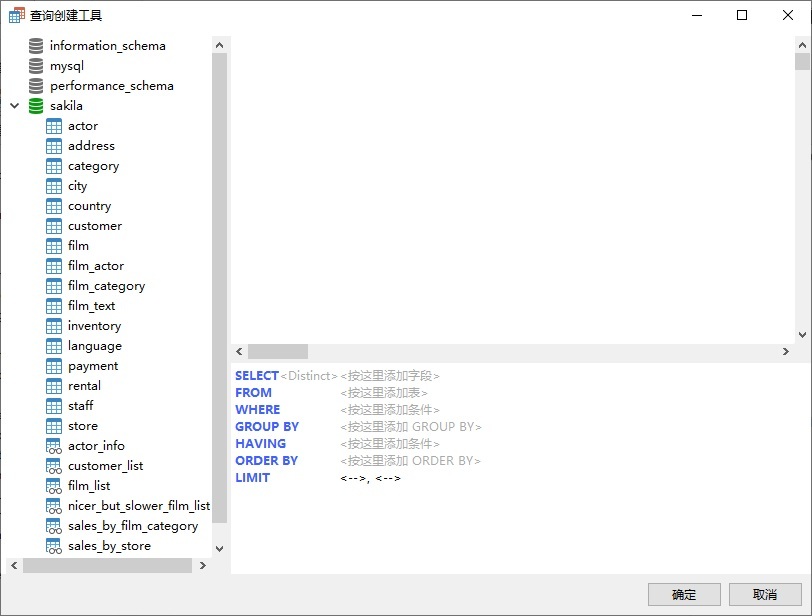This screenshot has height=616, width=812.
Task: Click the category table icon
Action: (54, 166)
